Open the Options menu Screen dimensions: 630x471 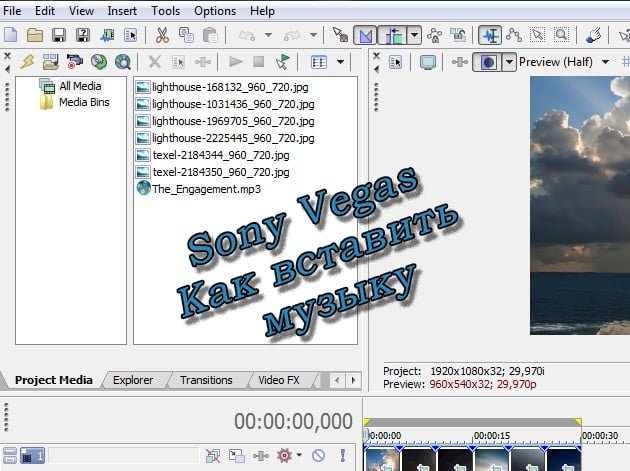click(215, 11)
